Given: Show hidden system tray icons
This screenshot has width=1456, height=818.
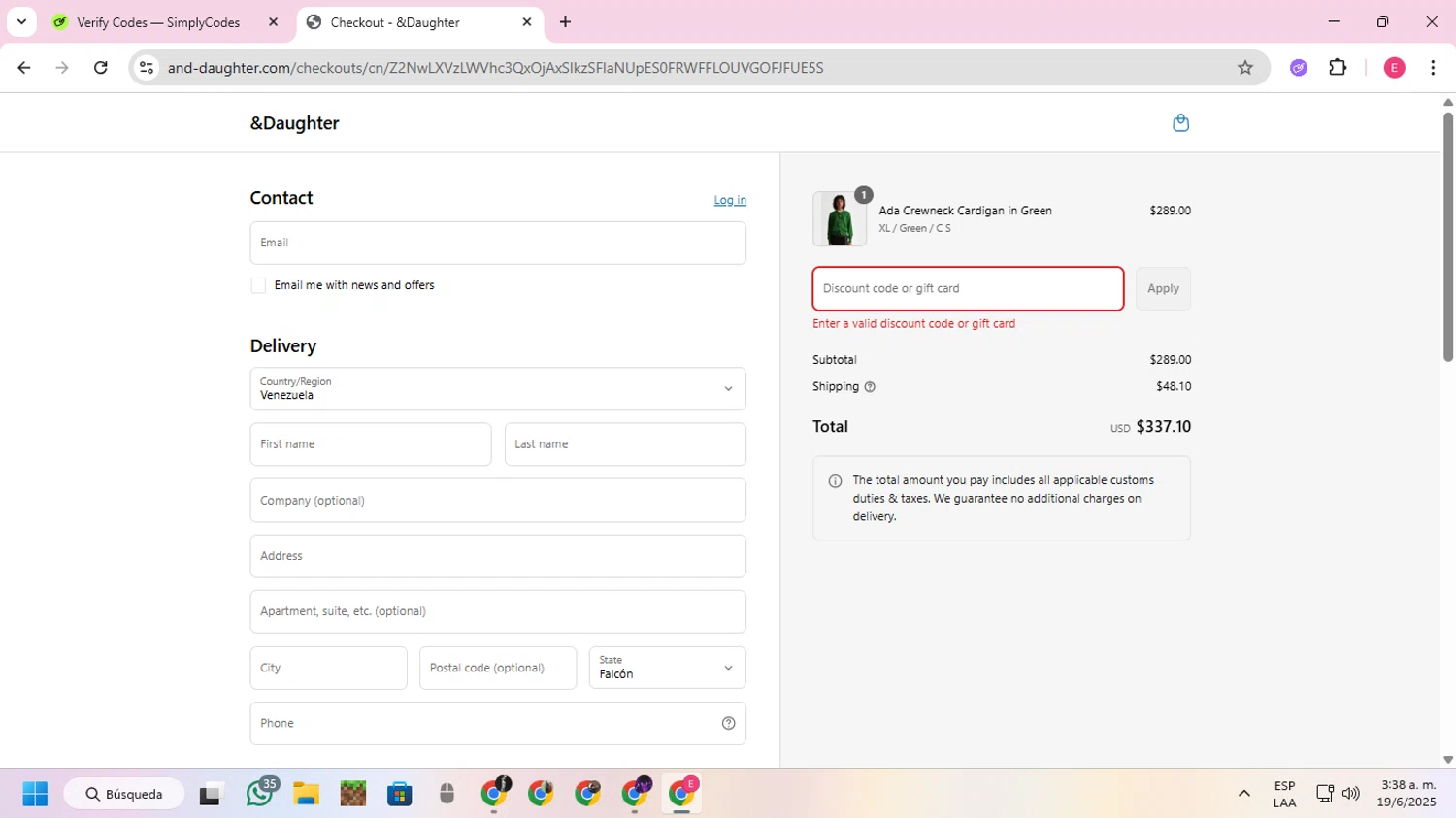Looking at the screenshot, I should 1243,794.
